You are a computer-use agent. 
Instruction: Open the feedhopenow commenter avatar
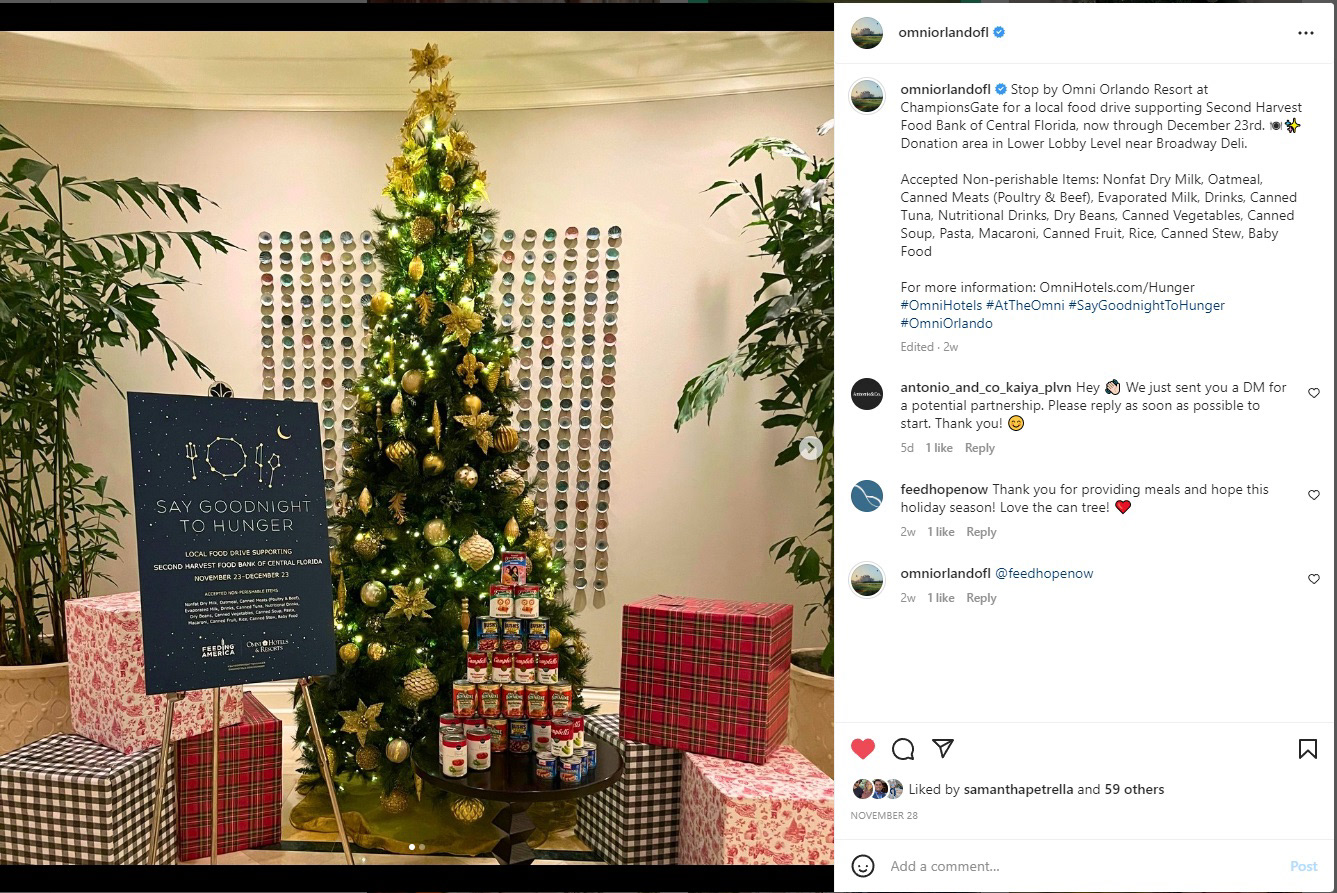tap(867, 496)
